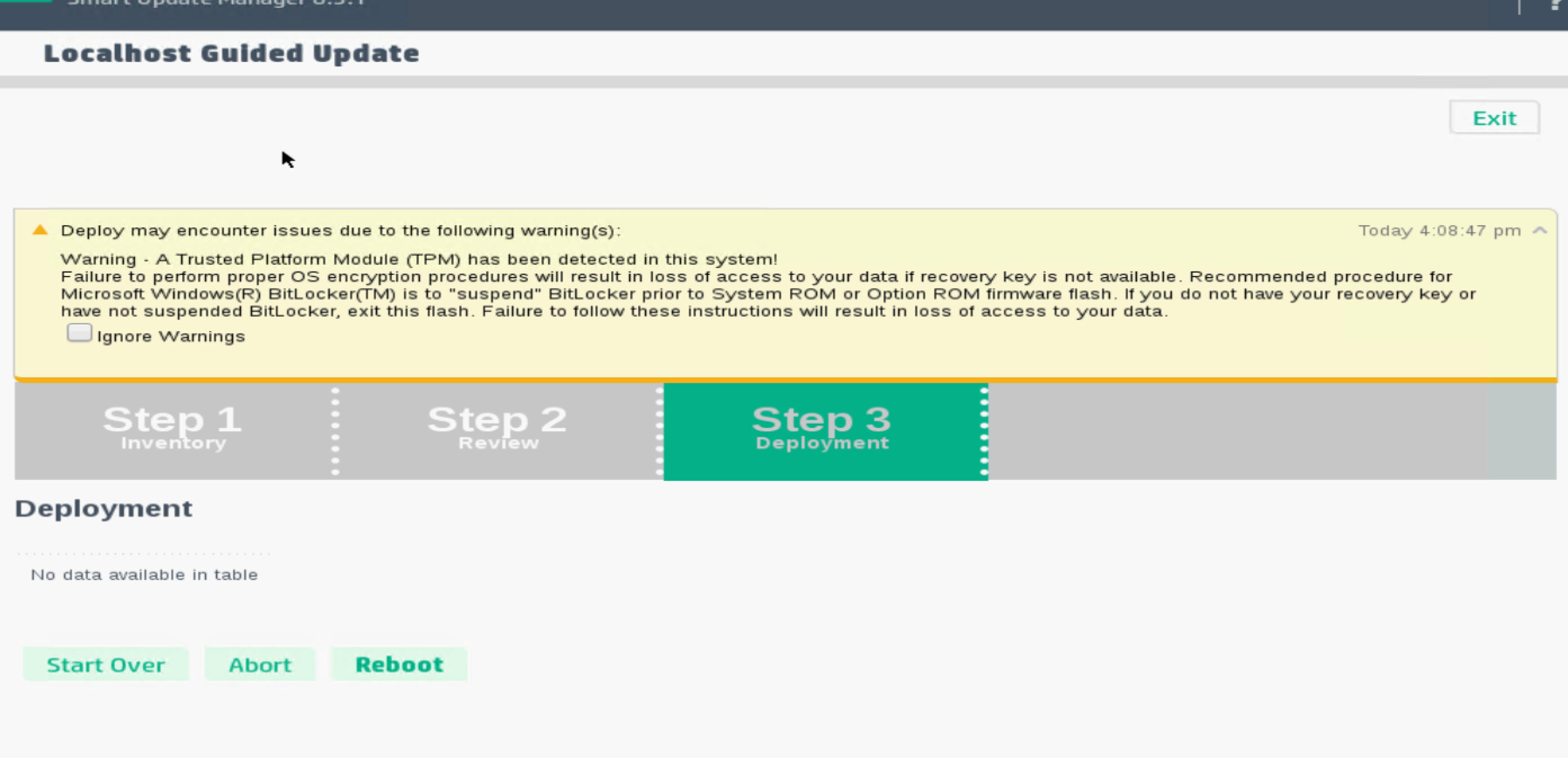Open help question mark icon
1568x758 pixels.
[x=1556, y=5]
